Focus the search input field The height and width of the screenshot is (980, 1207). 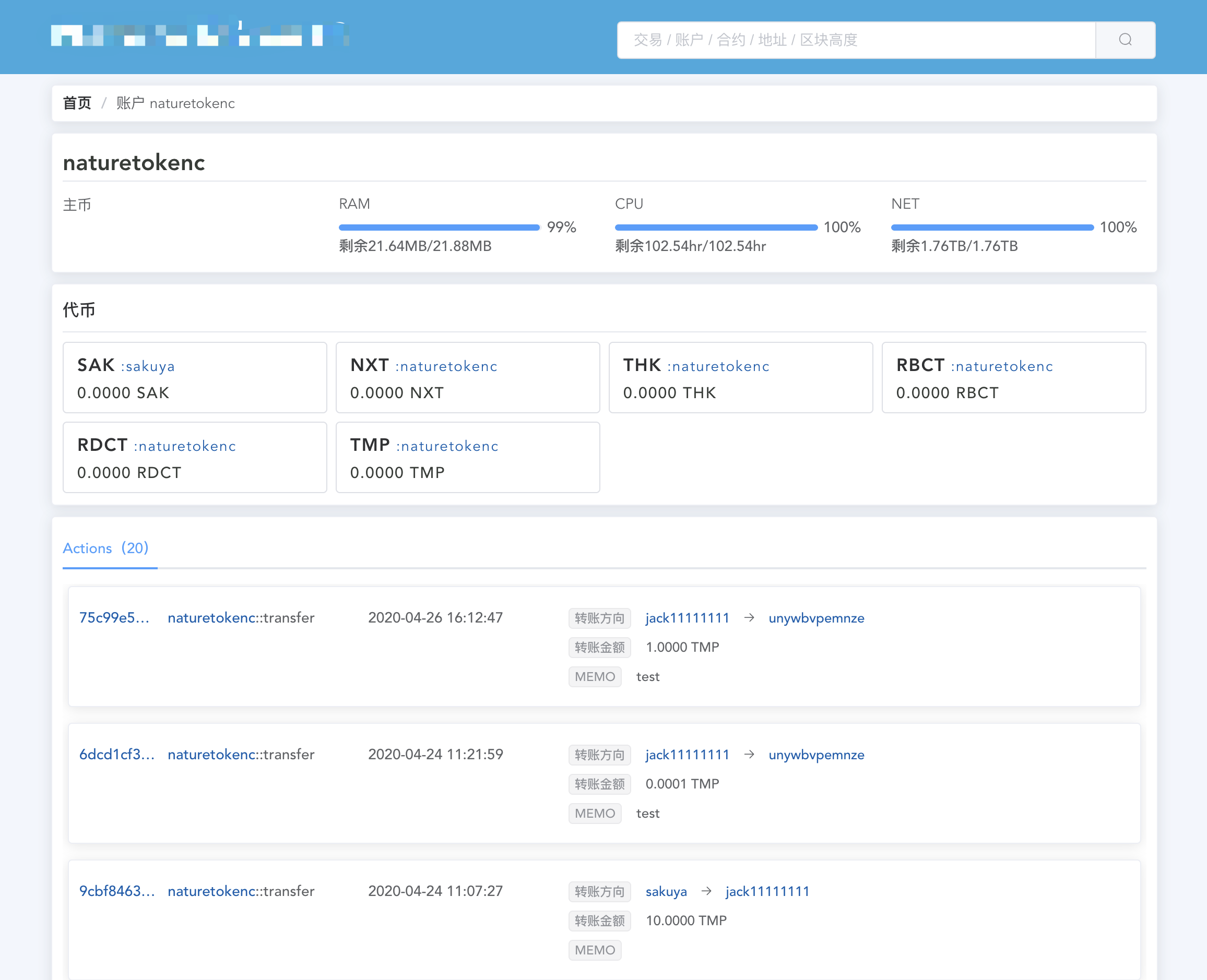pyautogui.click(x=856, y=40)
